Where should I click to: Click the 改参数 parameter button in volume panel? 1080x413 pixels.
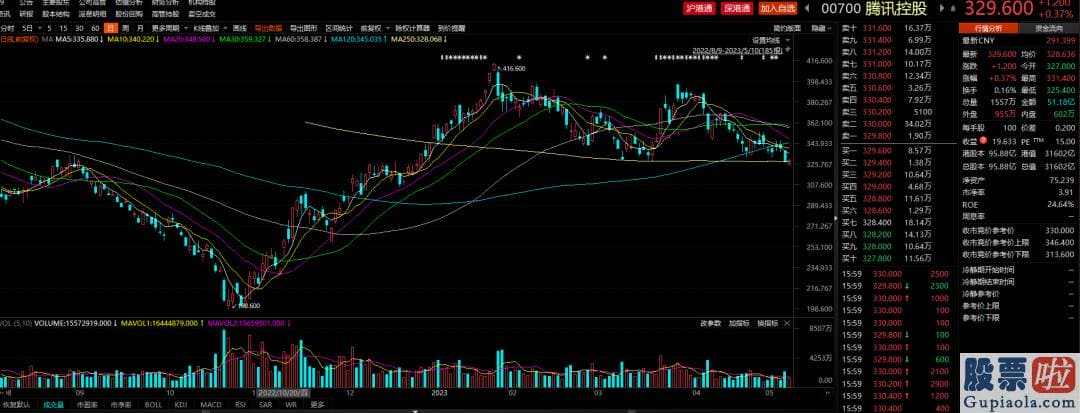(710, 323)
